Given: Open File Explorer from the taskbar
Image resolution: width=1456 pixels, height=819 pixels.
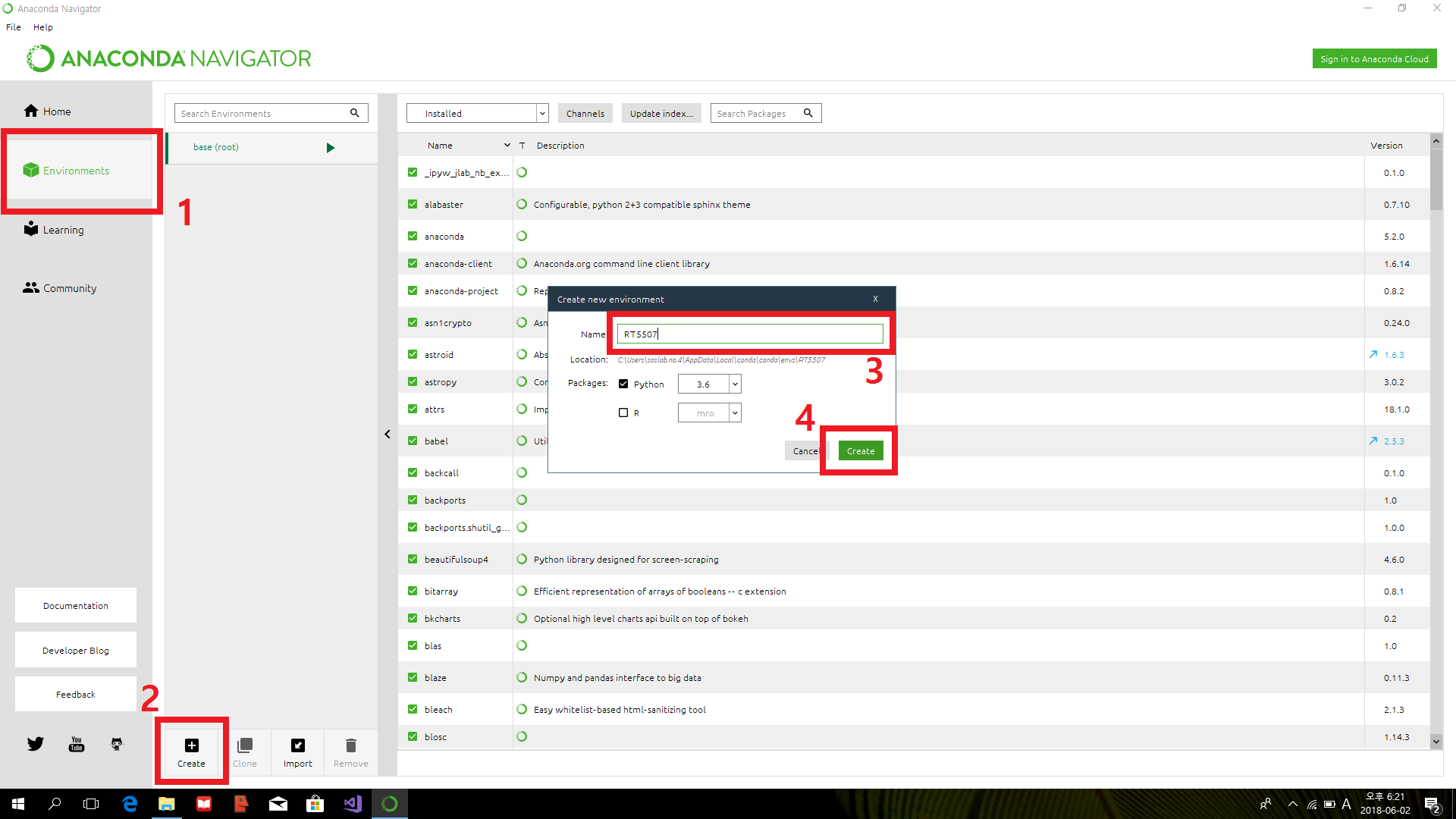Looking at the screenshot, I should click(x=167, y=804).
